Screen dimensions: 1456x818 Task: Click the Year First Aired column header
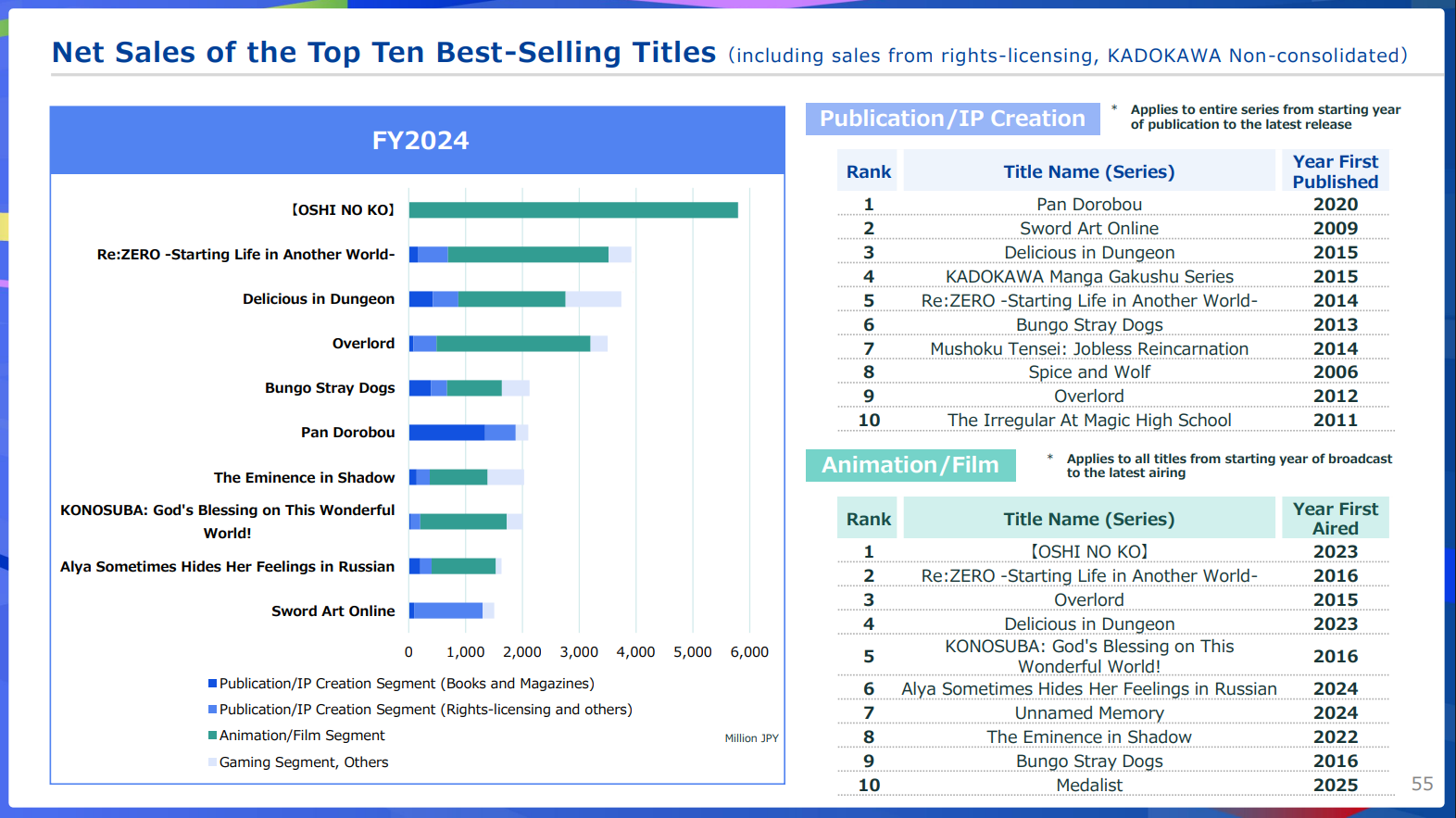click(x=1335, y=519)
